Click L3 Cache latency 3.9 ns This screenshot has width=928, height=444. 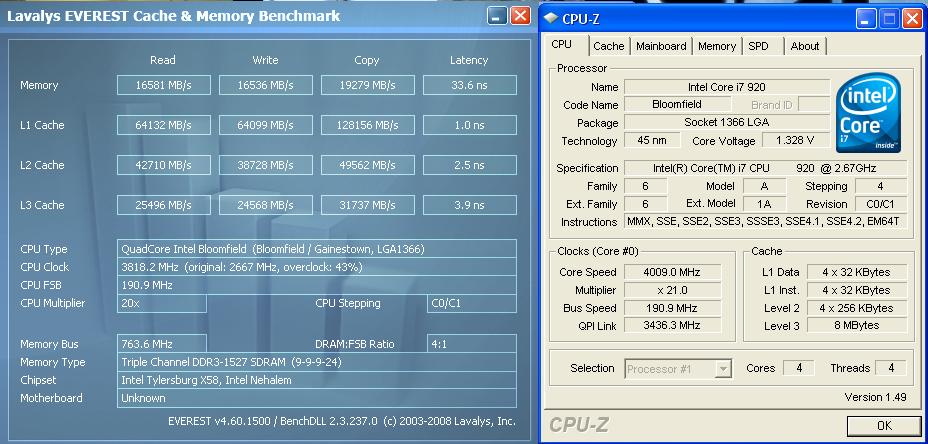coord(470,205)
